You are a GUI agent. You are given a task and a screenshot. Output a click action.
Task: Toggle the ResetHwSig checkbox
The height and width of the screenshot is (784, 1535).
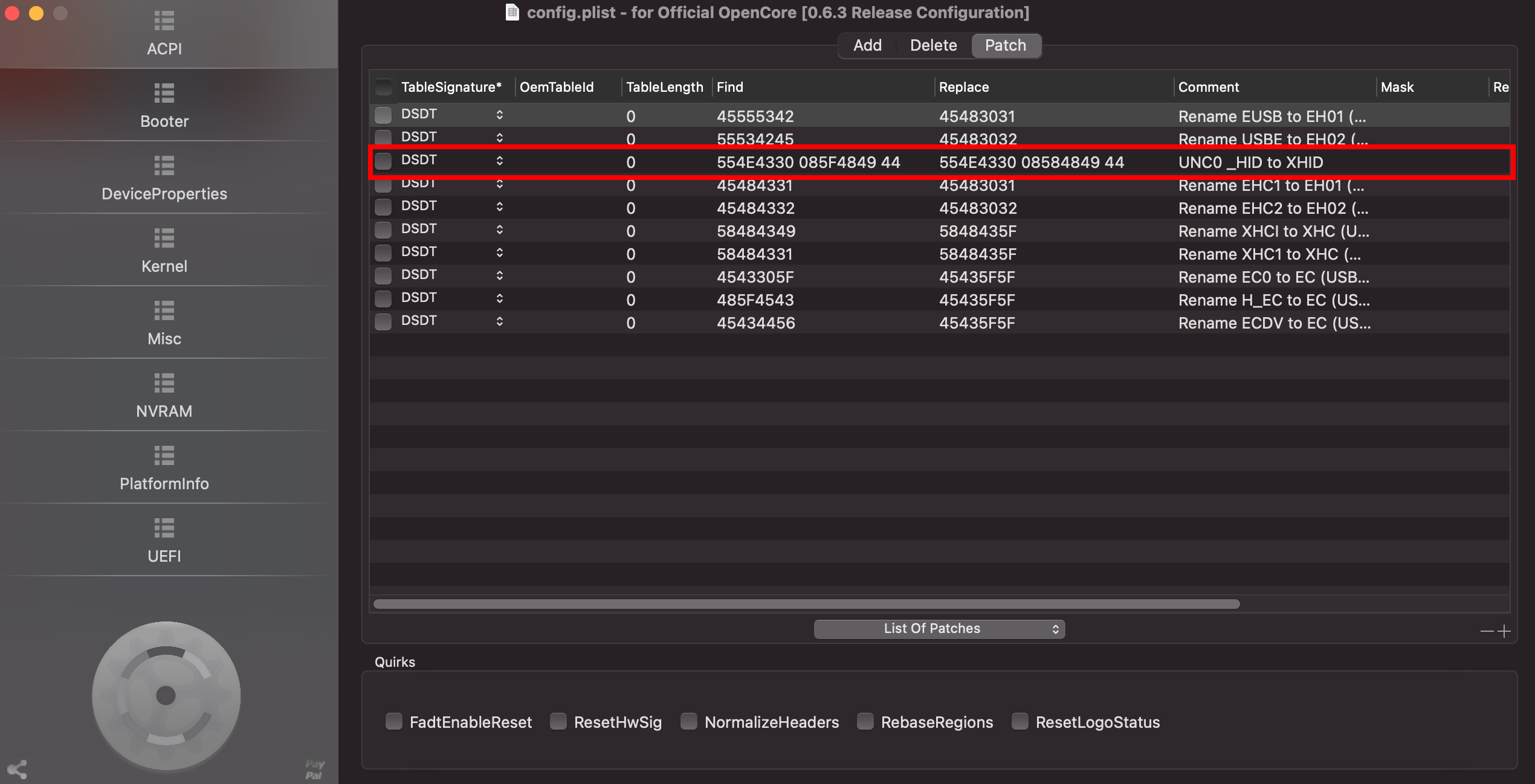tap(558, 721)
